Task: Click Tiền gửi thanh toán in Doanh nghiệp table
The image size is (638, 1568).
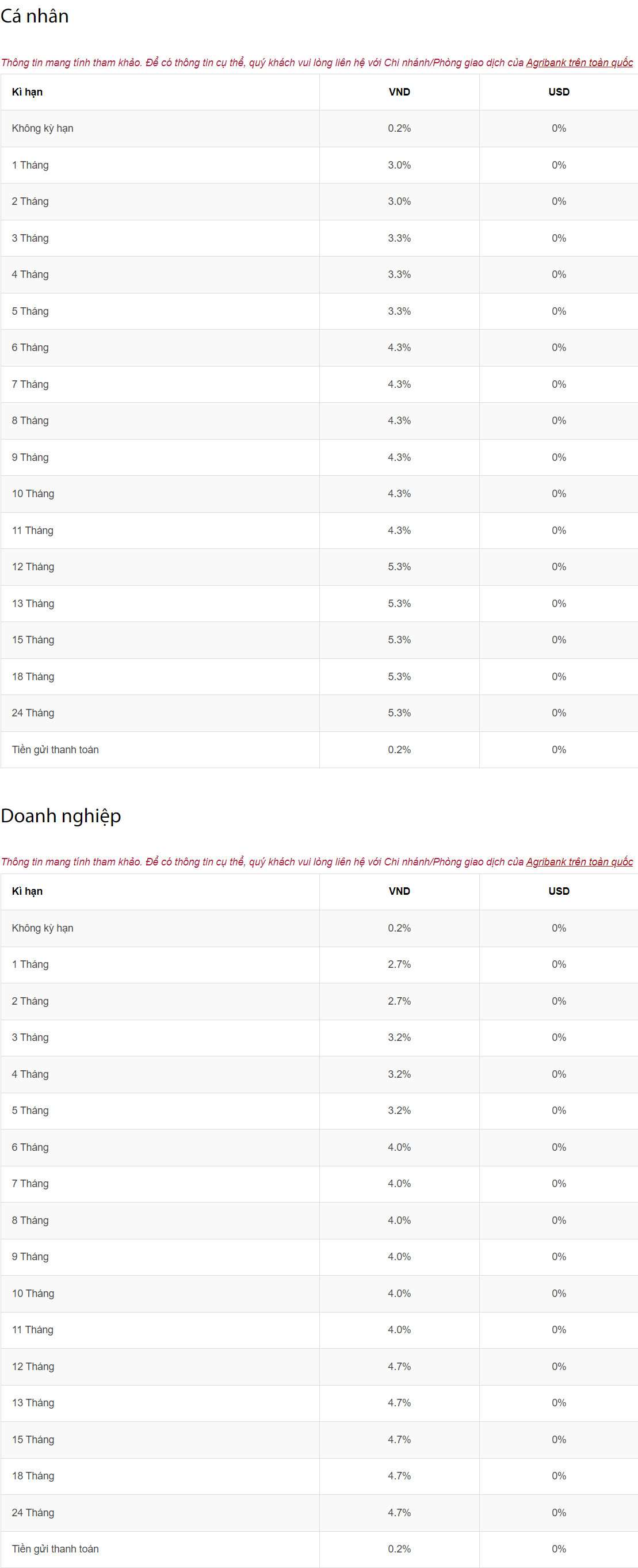Action: [55, 1548]
